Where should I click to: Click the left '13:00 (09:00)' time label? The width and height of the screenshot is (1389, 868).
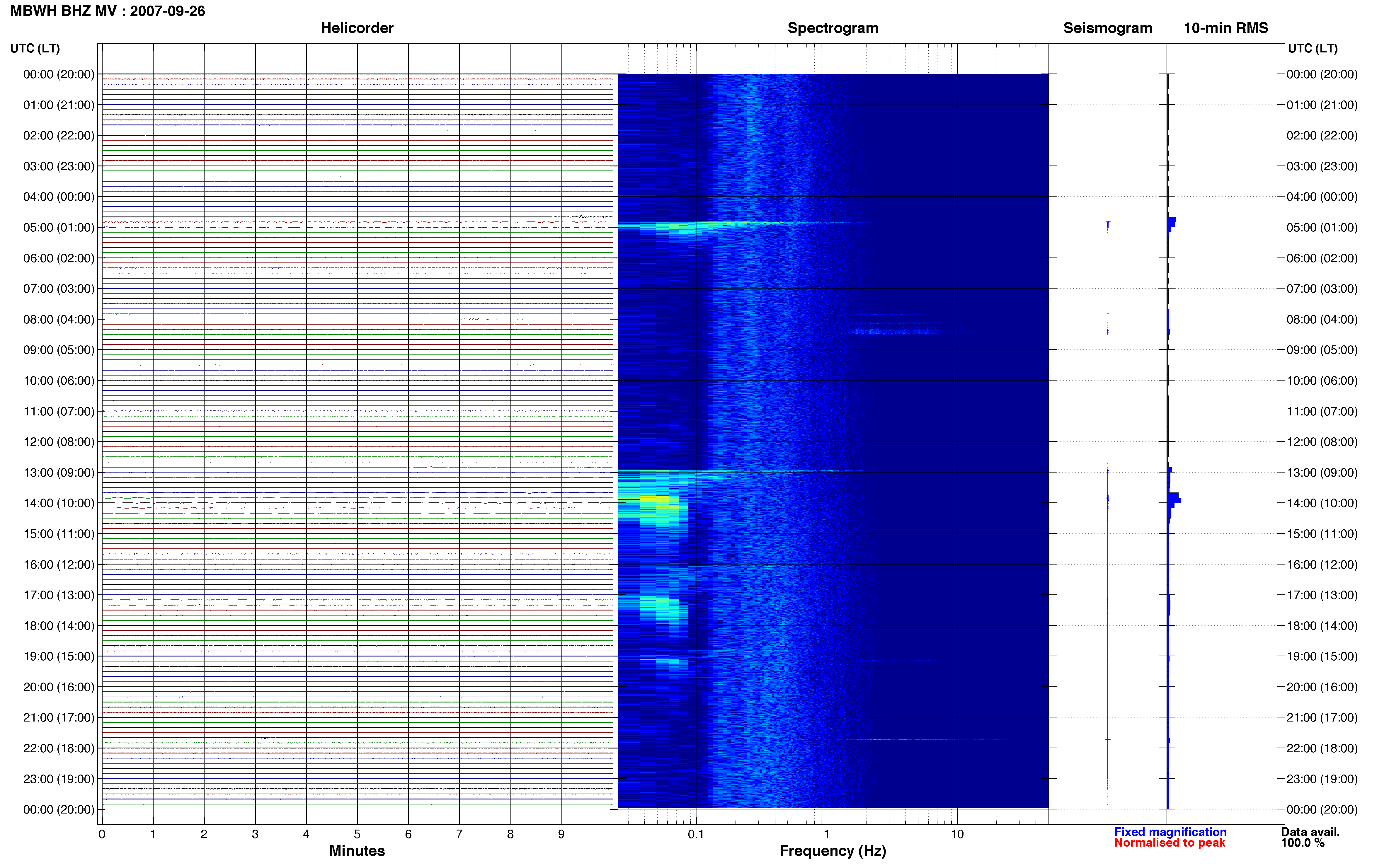point(59,473)
